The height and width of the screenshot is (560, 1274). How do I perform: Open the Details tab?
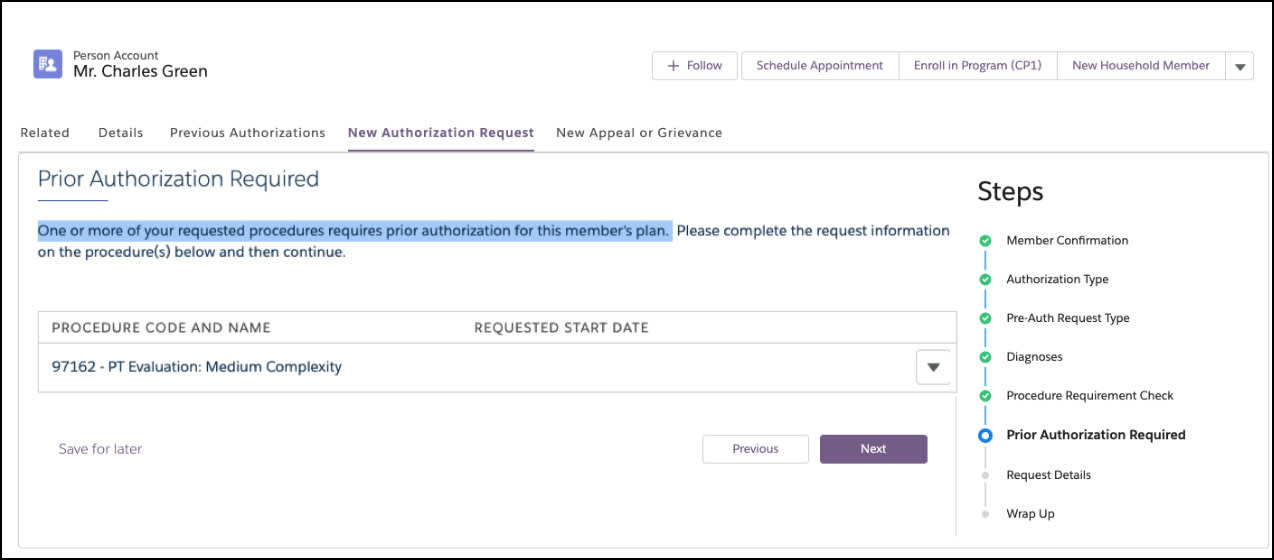coord(120,132)
